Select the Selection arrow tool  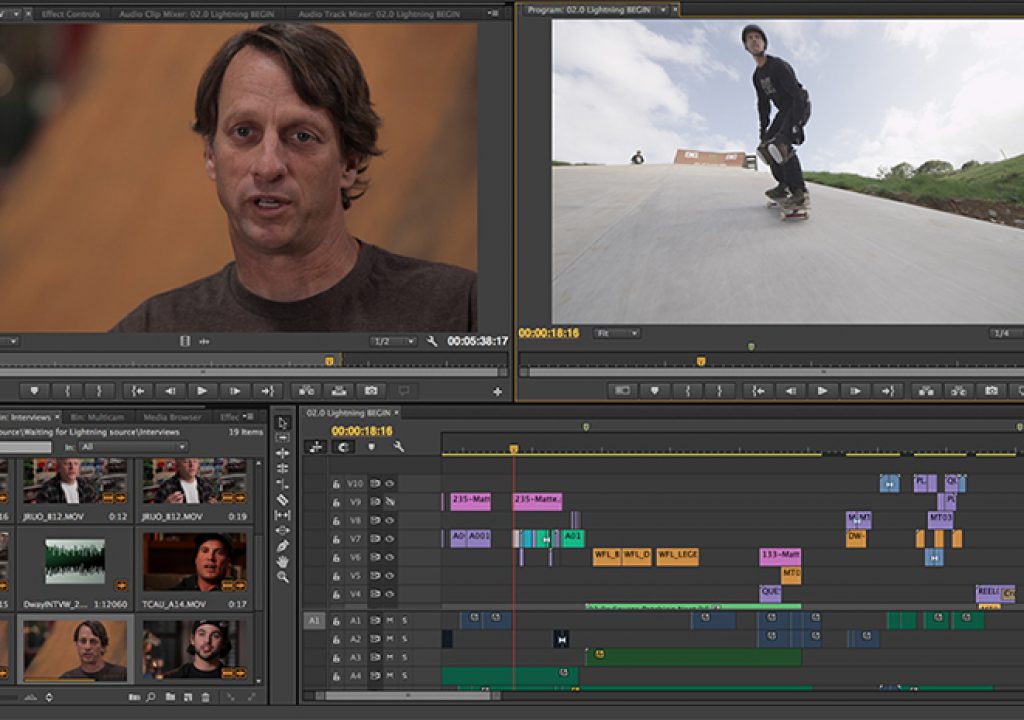click(x=283, y=423)
